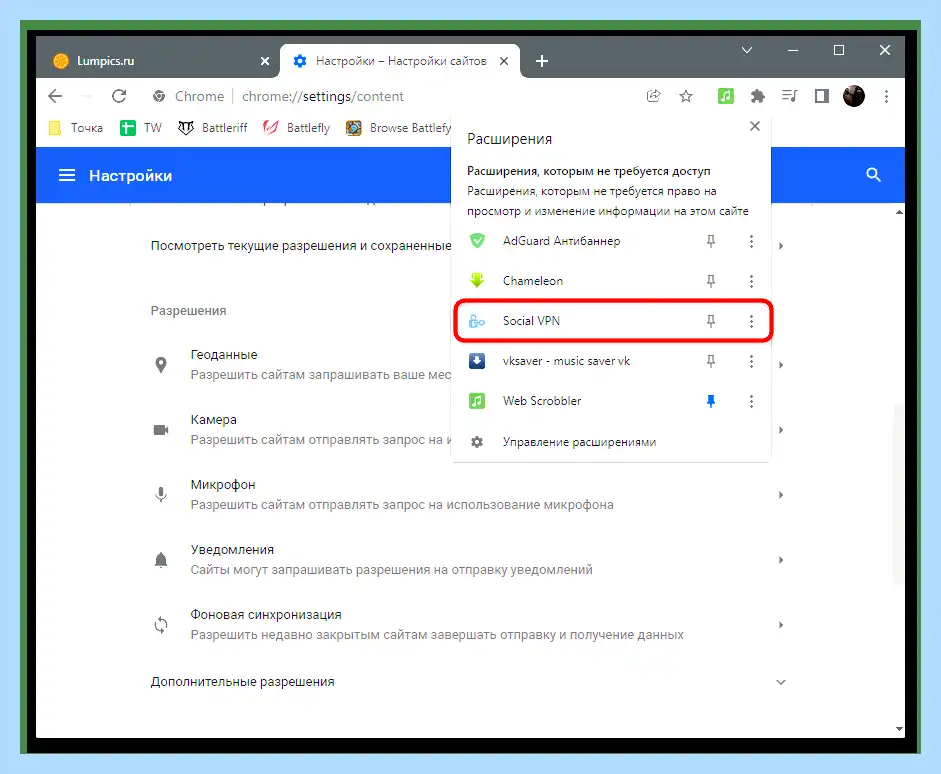Open Микрофон permission settings
The image size is (941, 774).
click(469, 494)
